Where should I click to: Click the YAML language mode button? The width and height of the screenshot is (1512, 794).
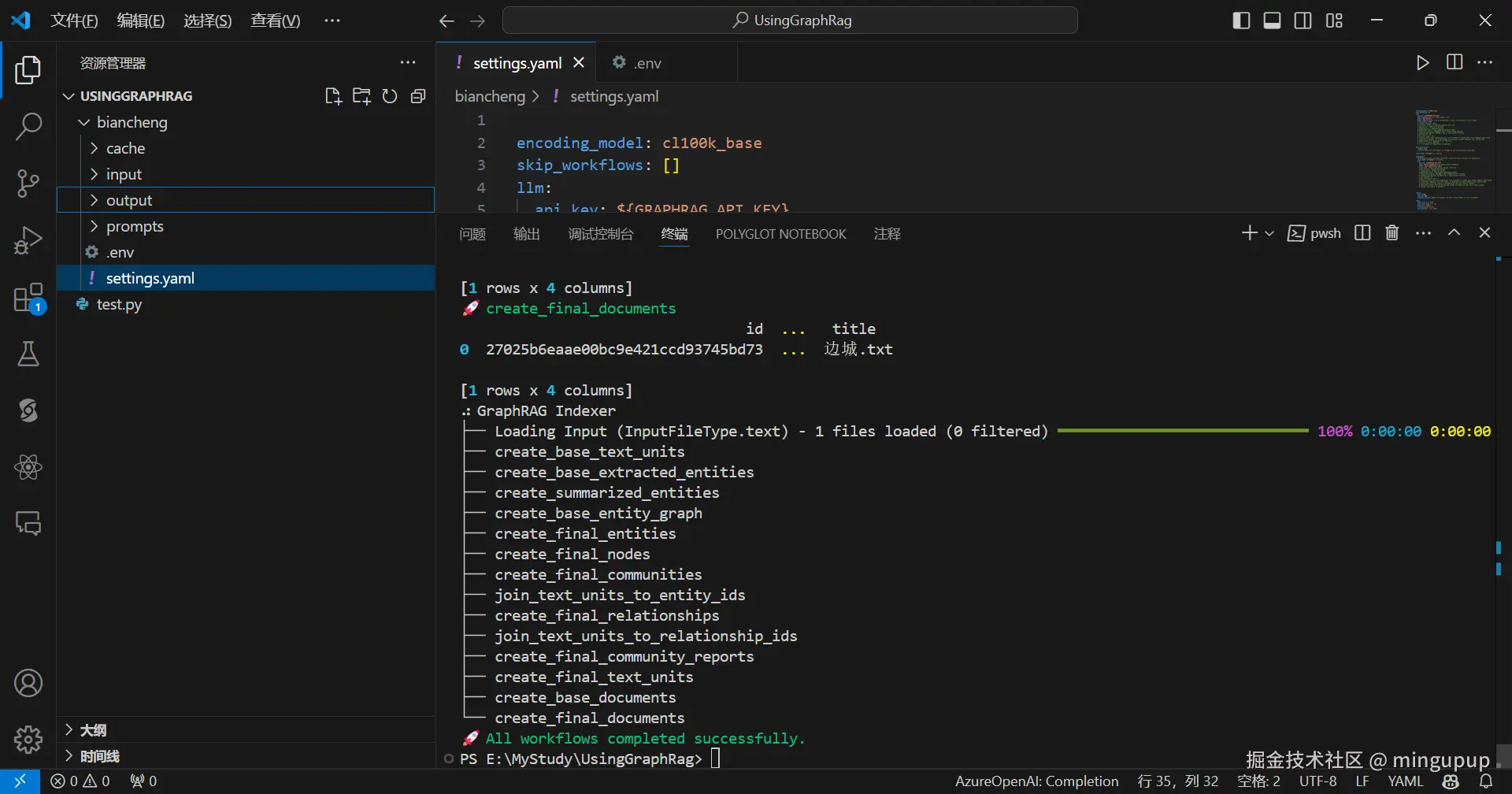1405,781
